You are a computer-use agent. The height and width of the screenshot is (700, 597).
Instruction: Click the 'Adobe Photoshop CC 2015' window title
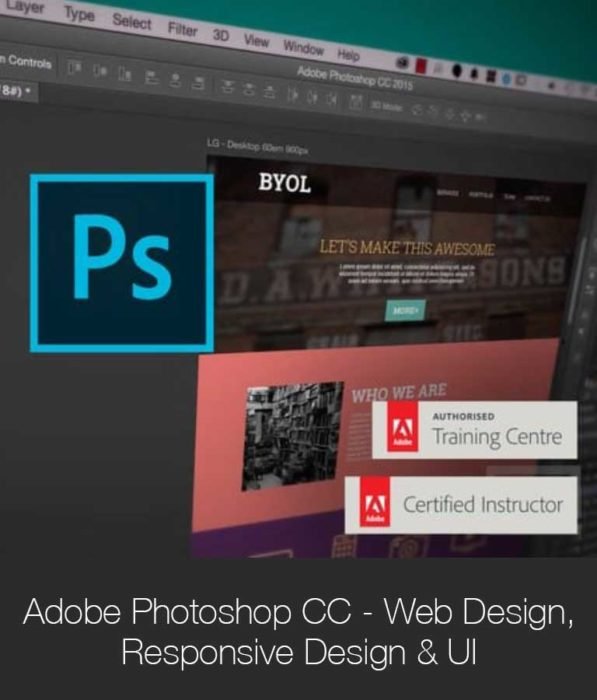(355, 78)
